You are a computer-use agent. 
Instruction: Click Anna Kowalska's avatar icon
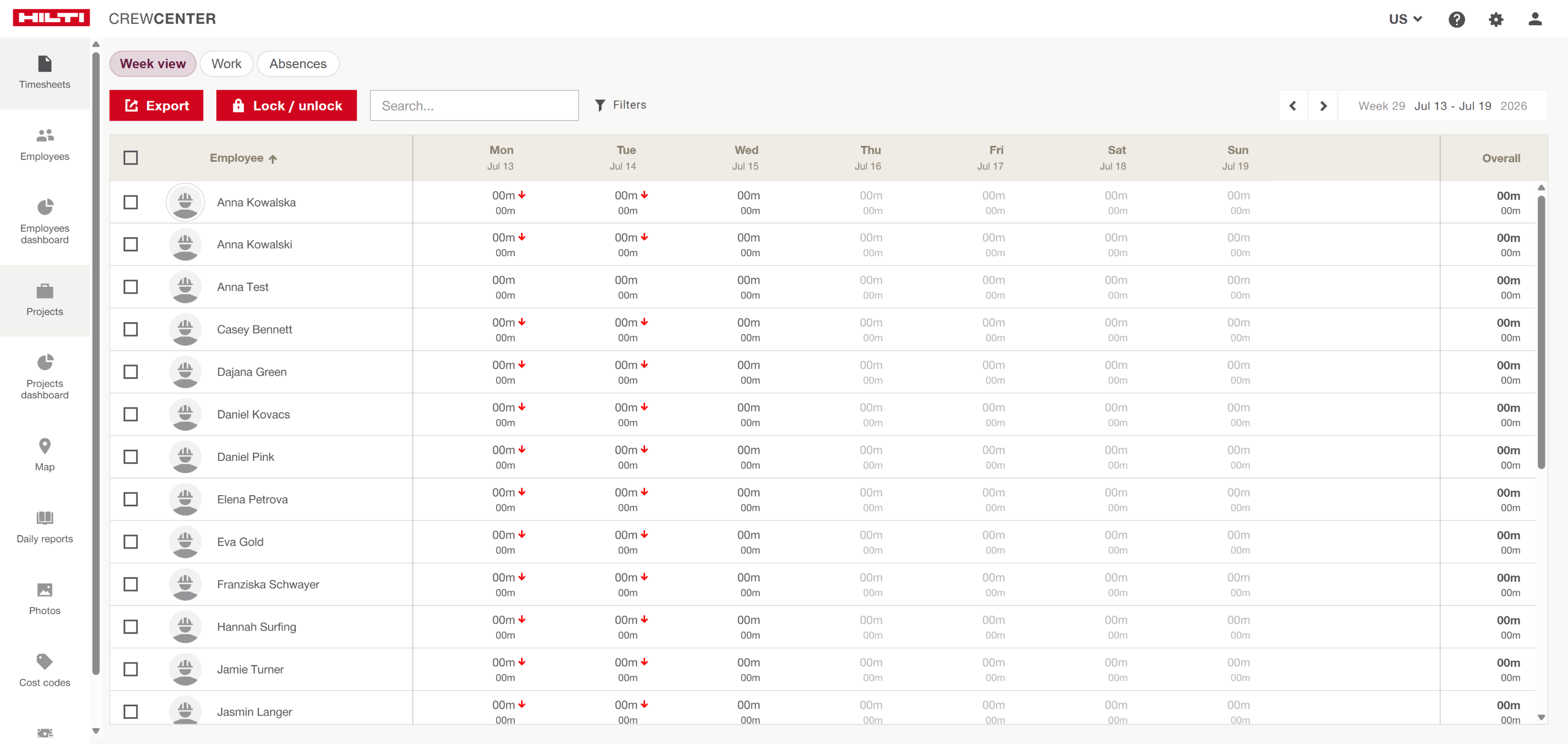point(185,202)
